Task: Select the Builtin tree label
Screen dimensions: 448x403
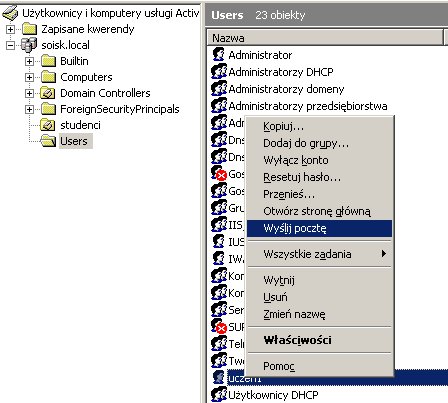Action: pos(74,61)
